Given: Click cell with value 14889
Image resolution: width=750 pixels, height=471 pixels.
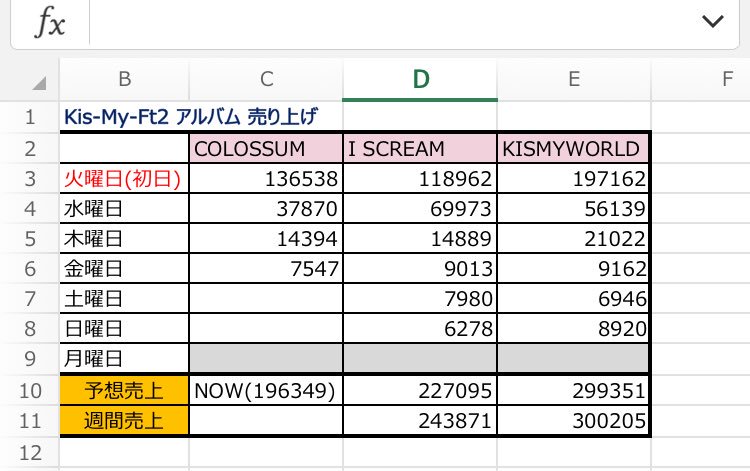Looking at the screenshot, I should (x=420, y=239).
